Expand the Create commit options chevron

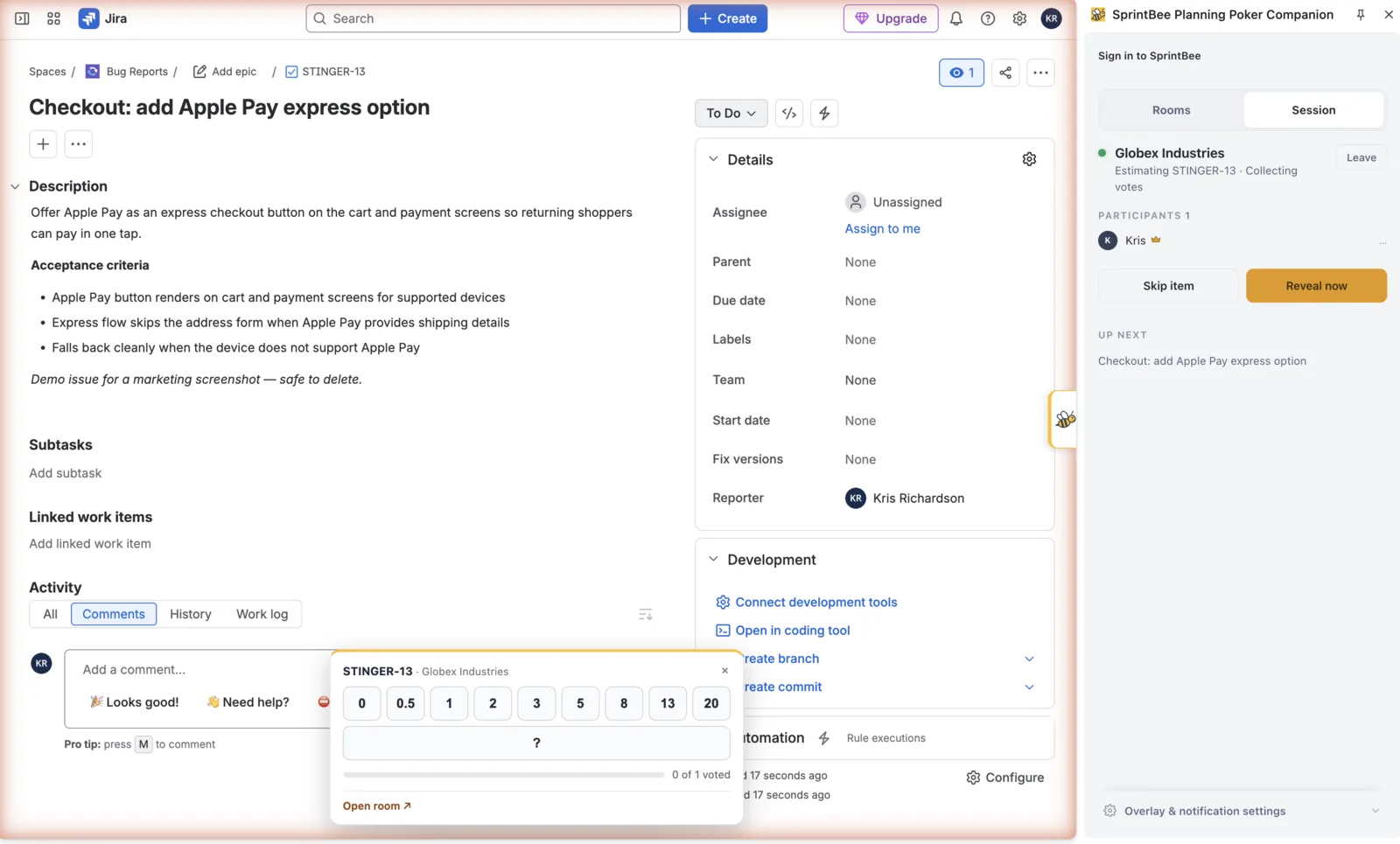1029,687
